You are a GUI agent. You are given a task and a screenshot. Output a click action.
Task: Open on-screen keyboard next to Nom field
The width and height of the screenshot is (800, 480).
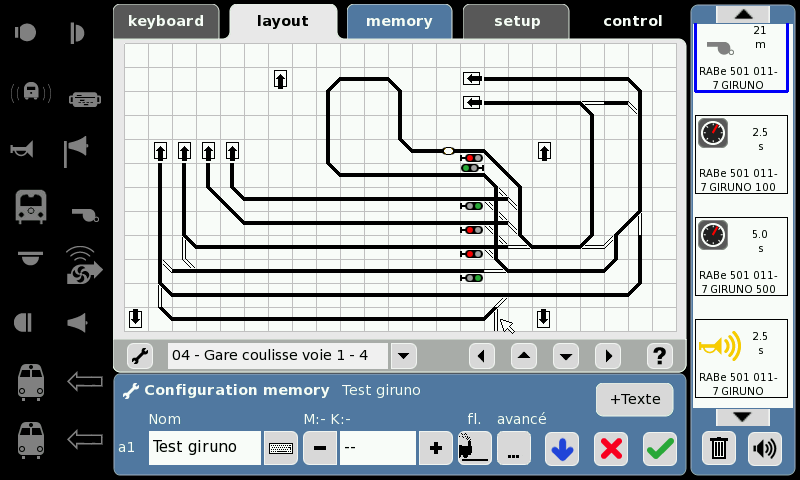281,449
